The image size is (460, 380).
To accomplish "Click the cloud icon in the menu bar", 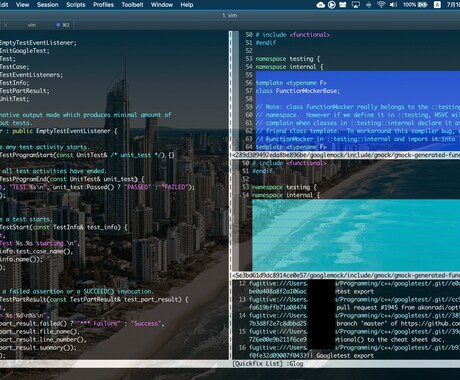I will coord(320,5).
